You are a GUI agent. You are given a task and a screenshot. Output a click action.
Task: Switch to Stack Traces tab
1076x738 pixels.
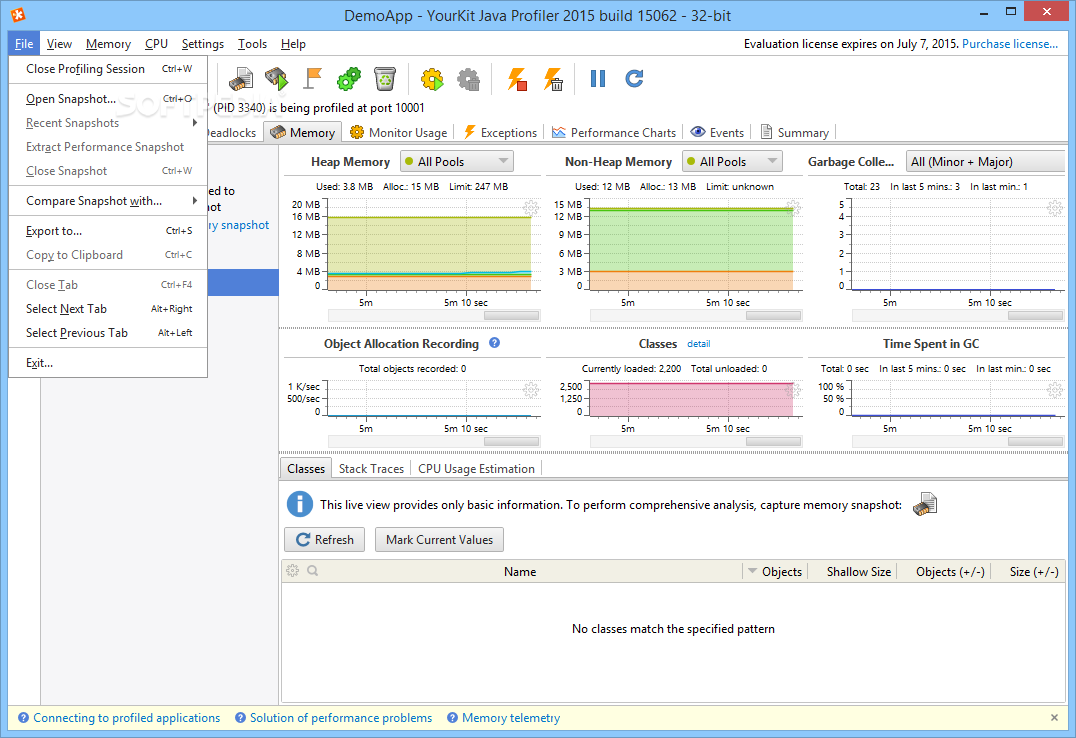(x=371, y=469)
